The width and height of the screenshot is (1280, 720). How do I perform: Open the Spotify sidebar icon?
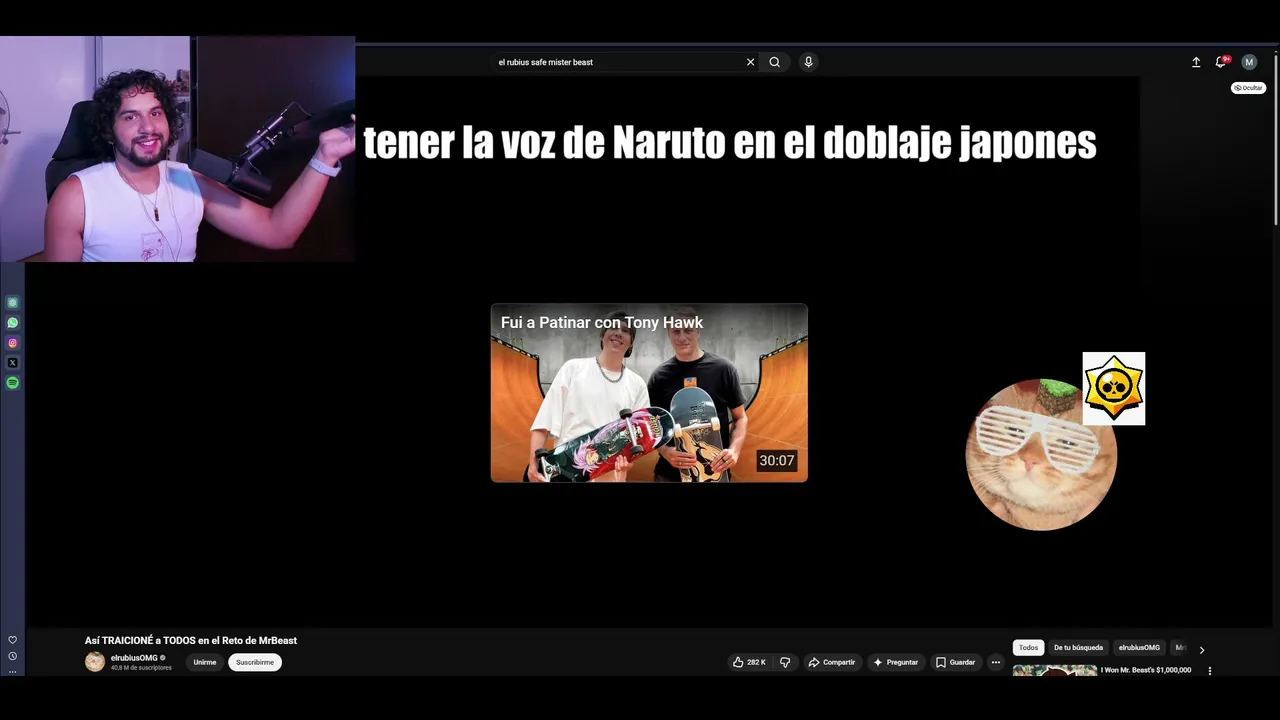tap(13, 383)
